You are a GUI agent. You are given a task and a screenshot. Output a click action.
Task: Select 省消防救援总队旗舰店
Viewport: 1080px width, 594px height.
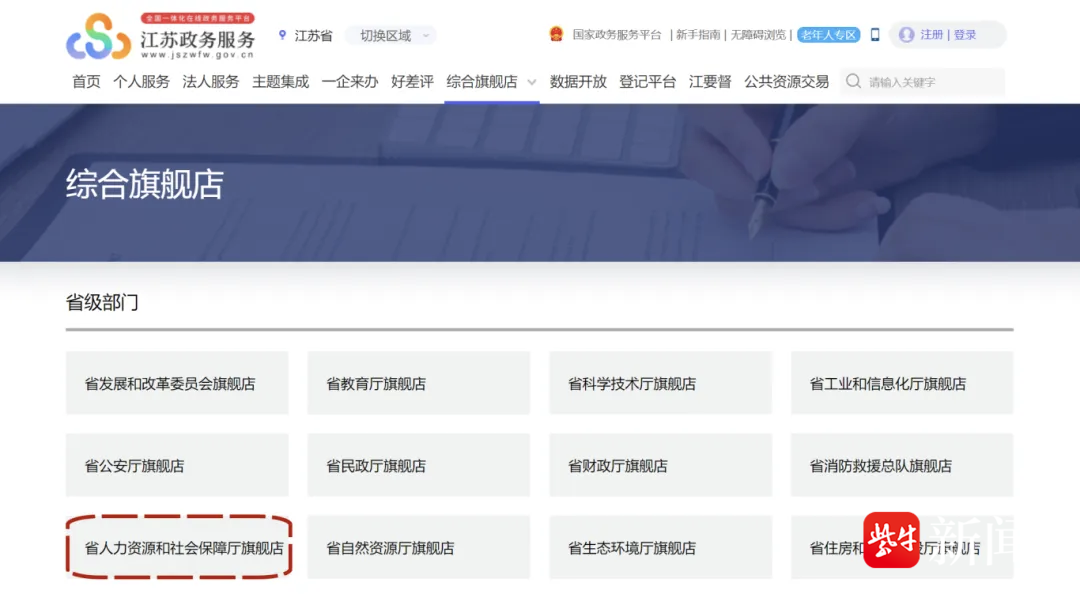tap(901, 465)
